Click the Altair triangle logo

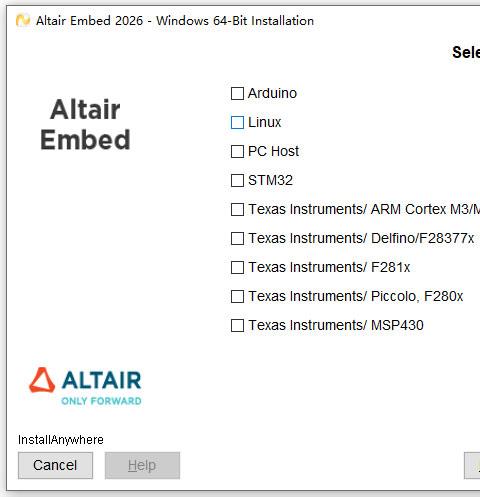[42, 380]
